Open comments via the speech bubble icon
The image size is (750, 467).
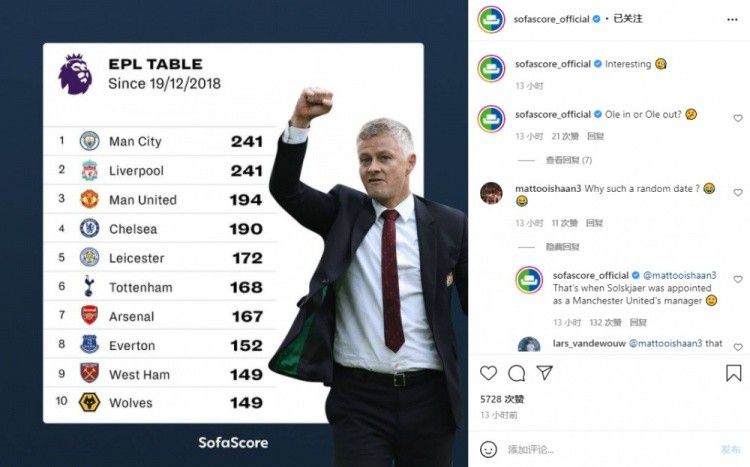pos(516,373)
